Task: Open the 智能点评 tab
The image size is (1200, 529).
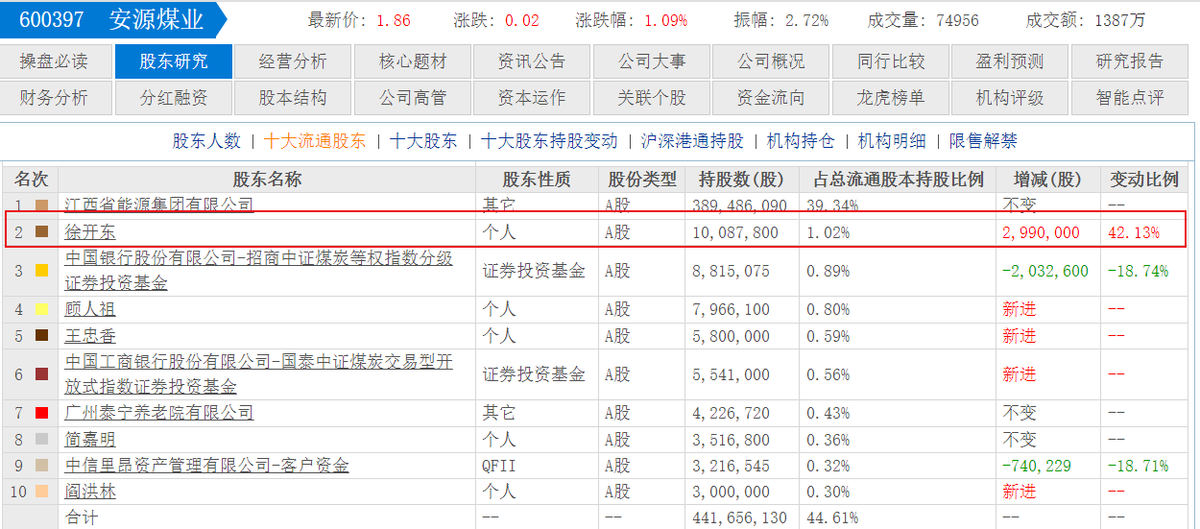Action: point(1130,98)
